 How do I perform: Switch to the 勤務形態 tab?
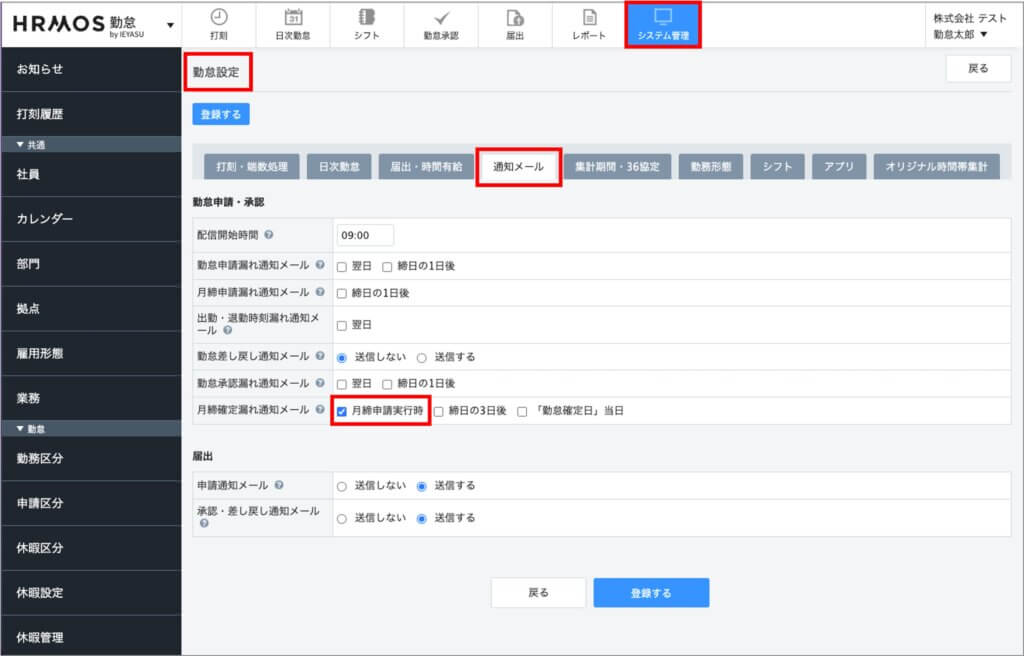tap(710, 167)
